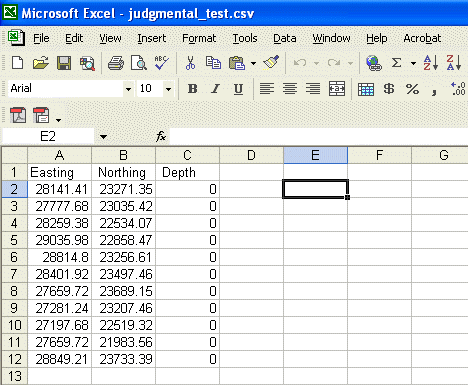Select the Format Painter brush icon
This screenshot has height=385, width=468.
[x=271, y=63]
